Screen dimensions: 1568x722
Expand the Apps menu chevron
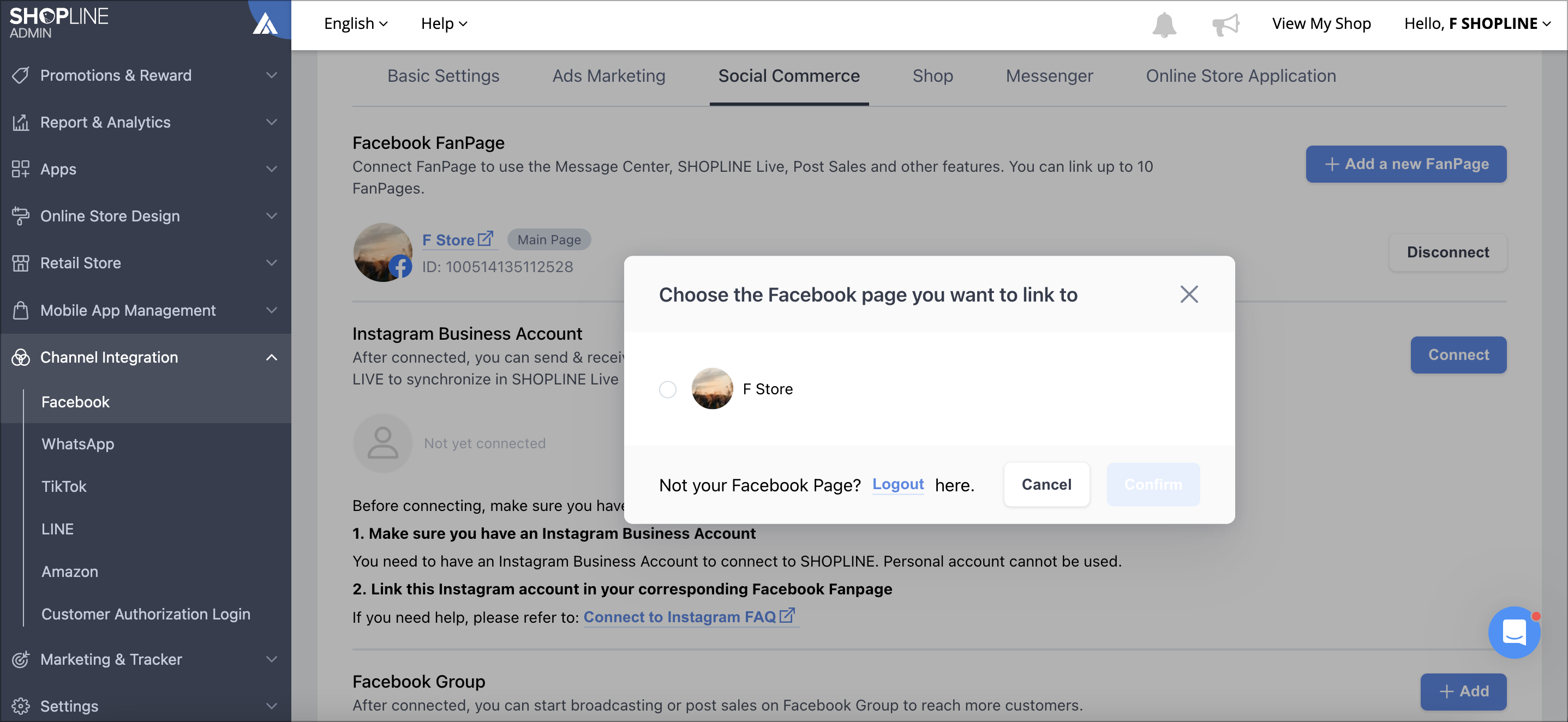pyautogui.click(x=272, y=169)
